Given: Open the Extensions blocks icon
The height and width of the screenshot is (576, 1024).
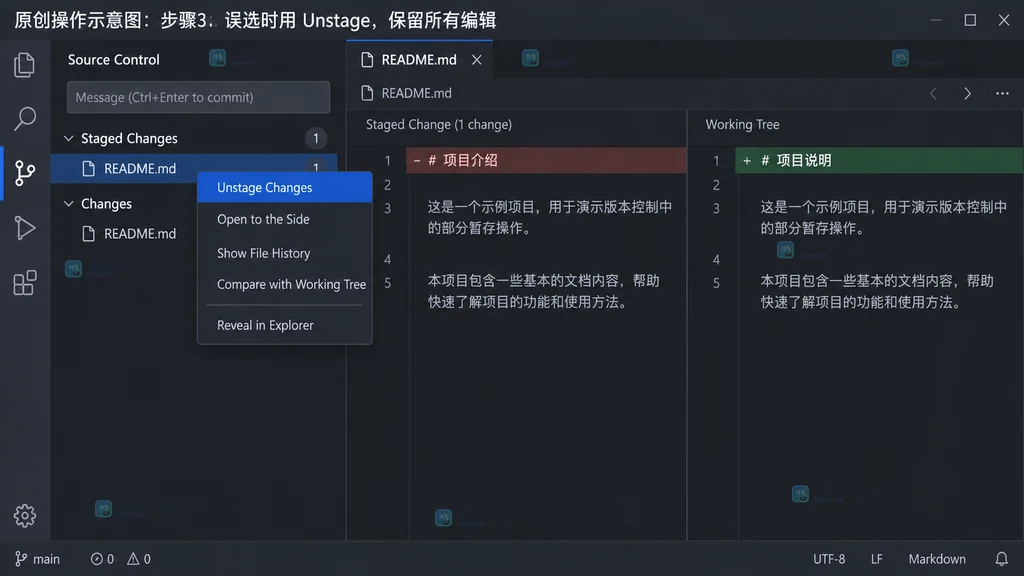Looking at the screenshot, I should [25, 283].
